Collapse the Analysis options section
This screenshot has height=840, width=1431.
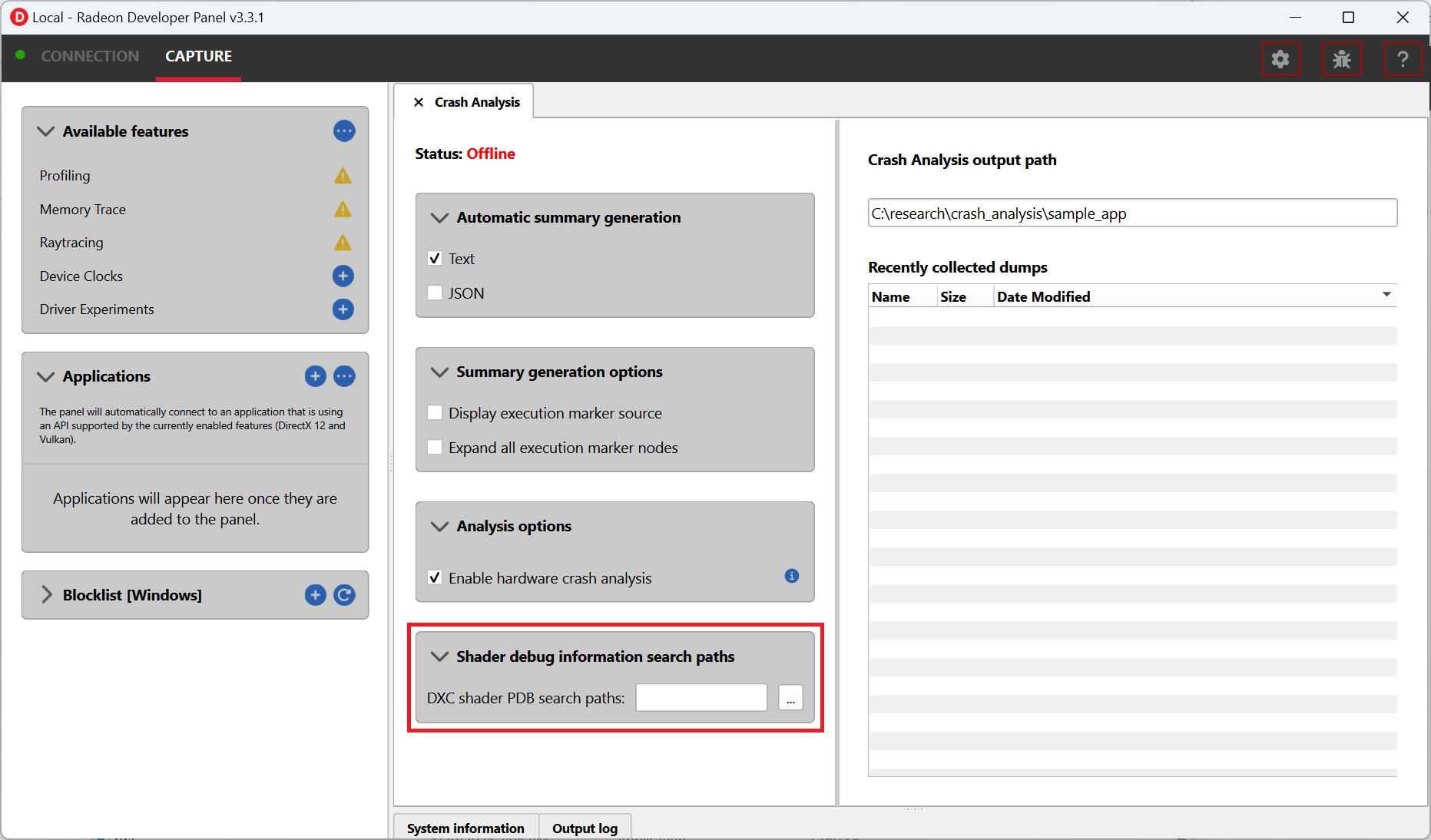pos(439,526)
